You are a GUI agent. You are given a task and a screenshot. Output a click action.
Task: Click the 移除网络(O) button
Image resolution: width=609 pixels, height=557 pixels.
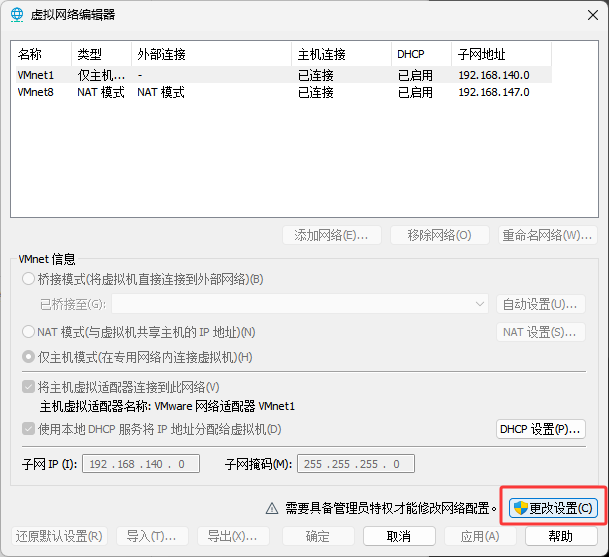pos(439,235)
